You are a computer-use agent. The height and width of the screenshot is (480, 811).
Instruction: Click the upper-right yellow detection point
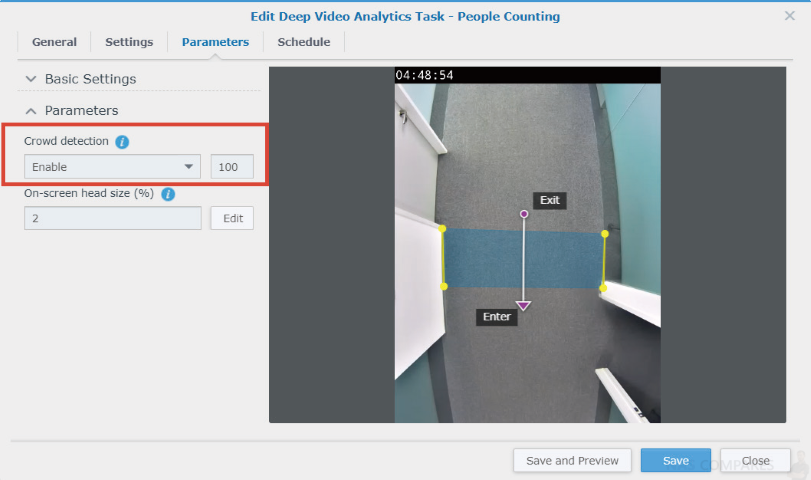pos(605,234)
